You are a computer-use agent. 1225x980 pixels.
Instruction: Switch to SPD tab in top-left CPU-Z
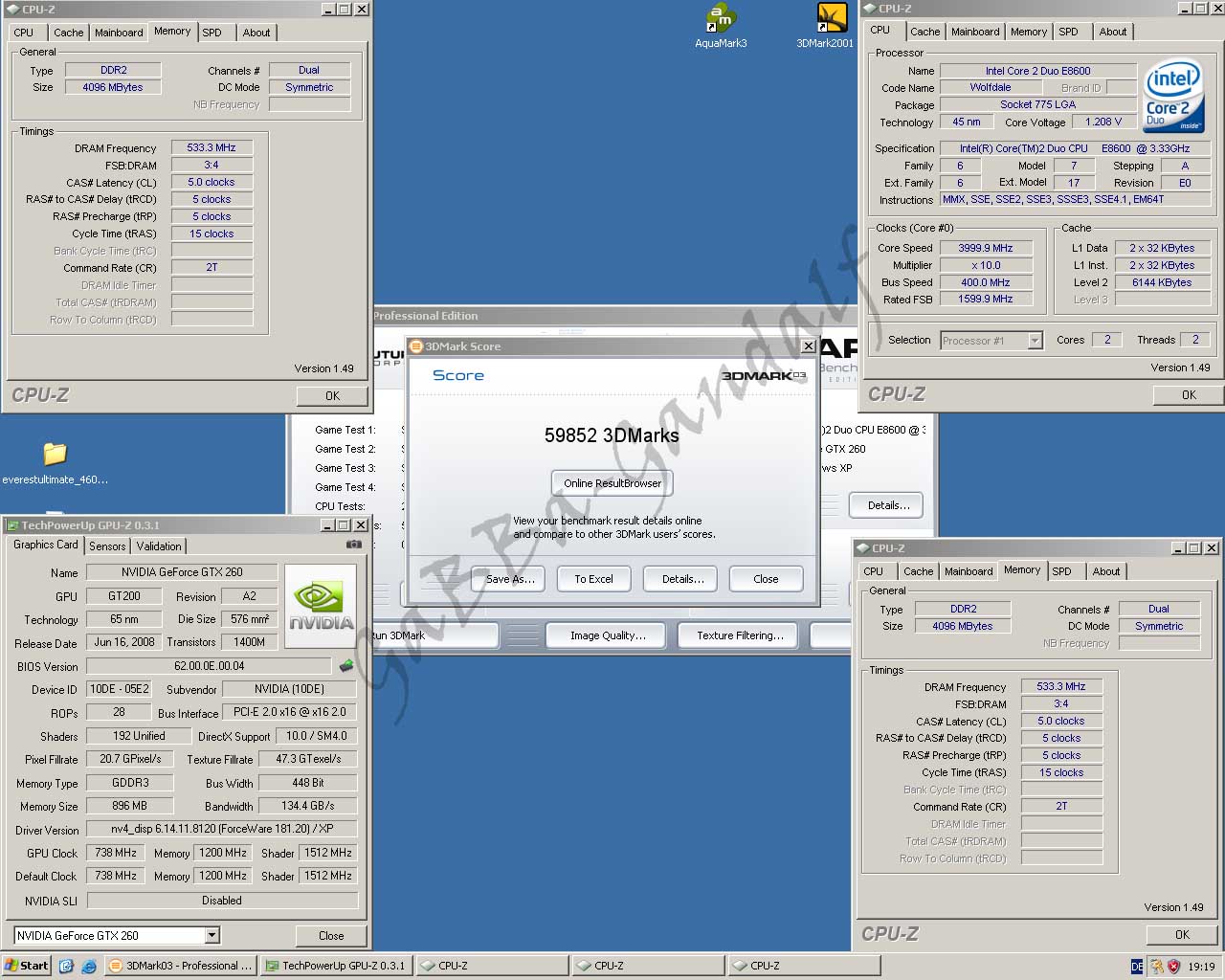(x=212, y=33)
